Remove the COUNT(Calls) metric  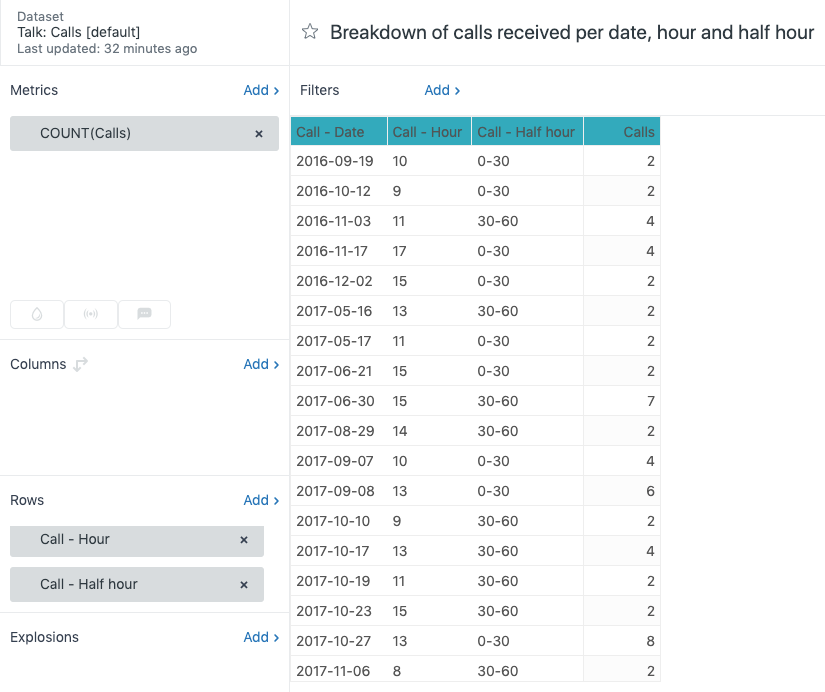[x=259, y=133]
